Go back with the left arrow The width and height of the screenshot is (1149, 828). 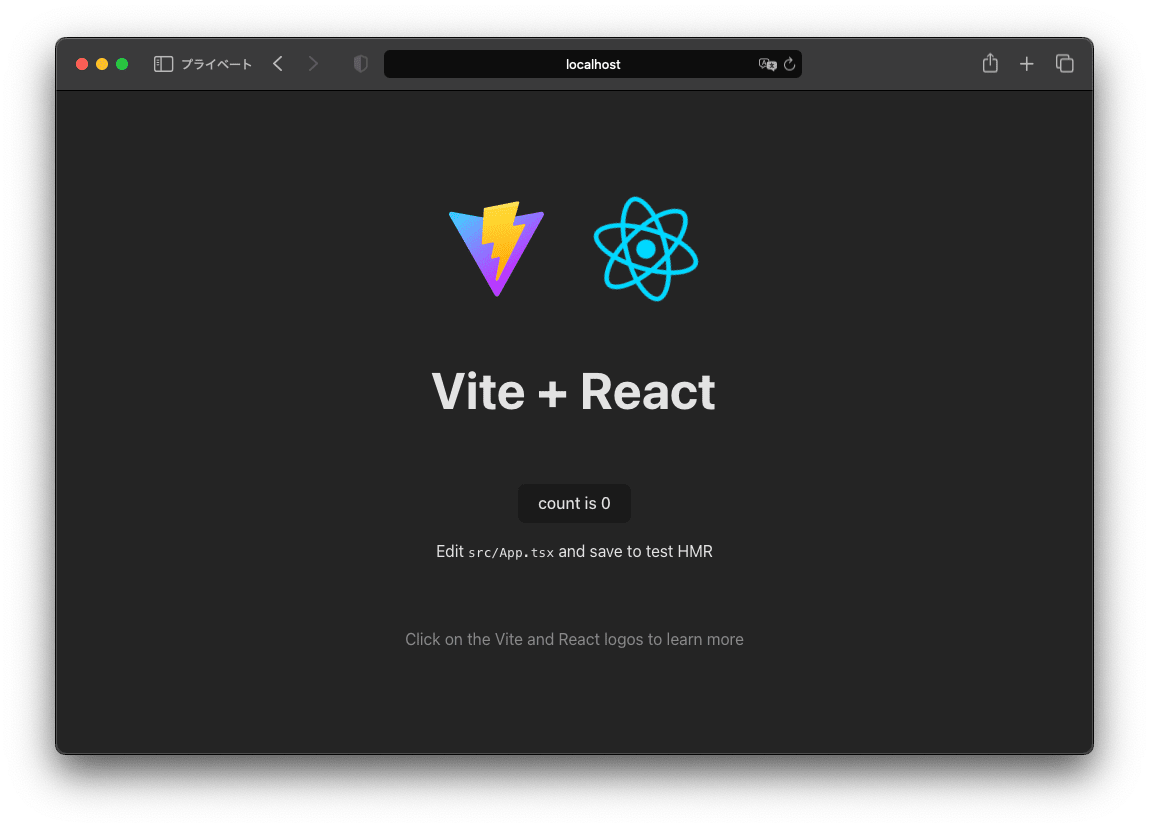pyautogui.click(x=278, y=64)
